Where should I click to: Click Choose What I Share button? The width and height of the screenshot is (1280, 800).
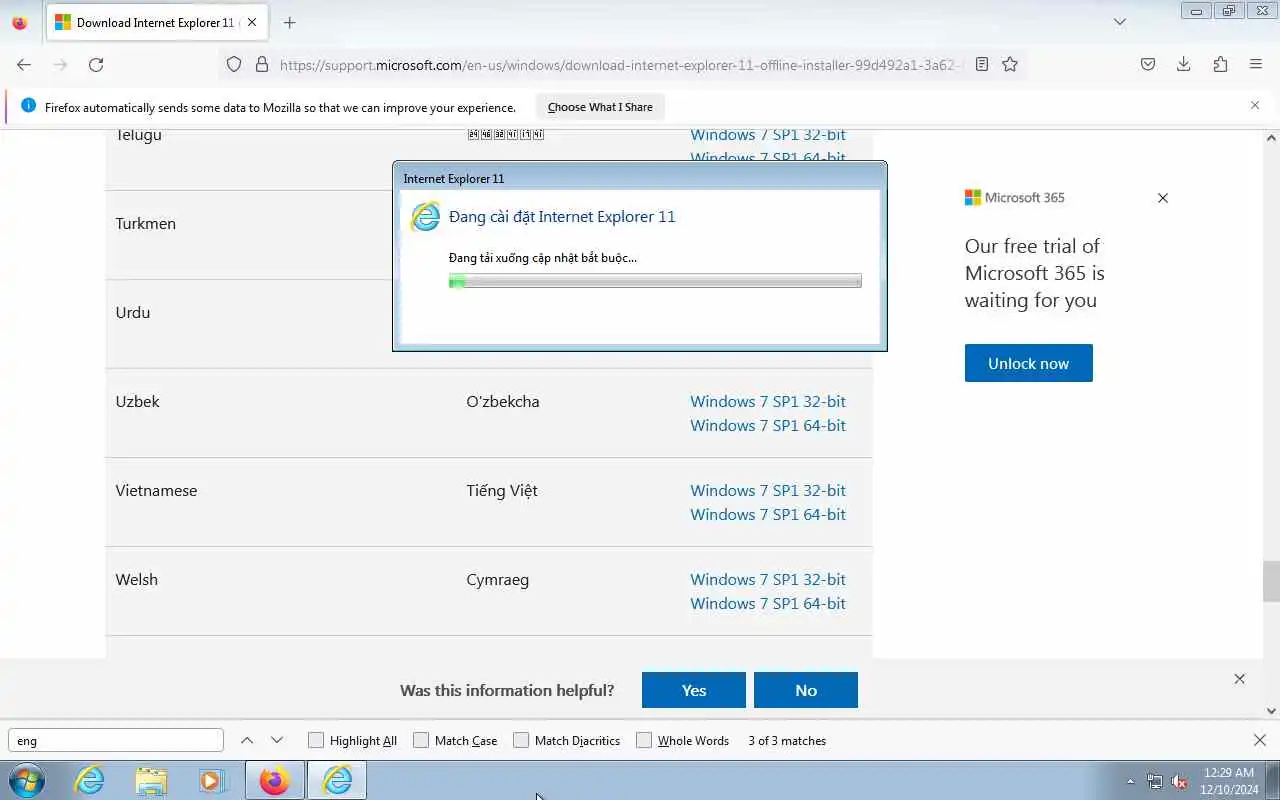[600, 107]
